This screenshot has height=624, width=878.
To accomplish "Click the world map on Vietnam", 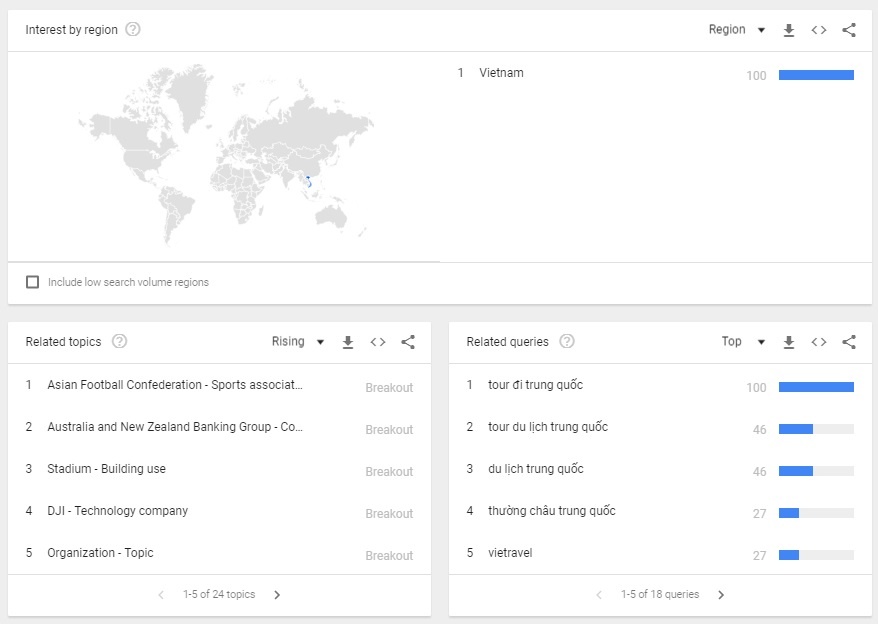I will [x=309, y=183].
